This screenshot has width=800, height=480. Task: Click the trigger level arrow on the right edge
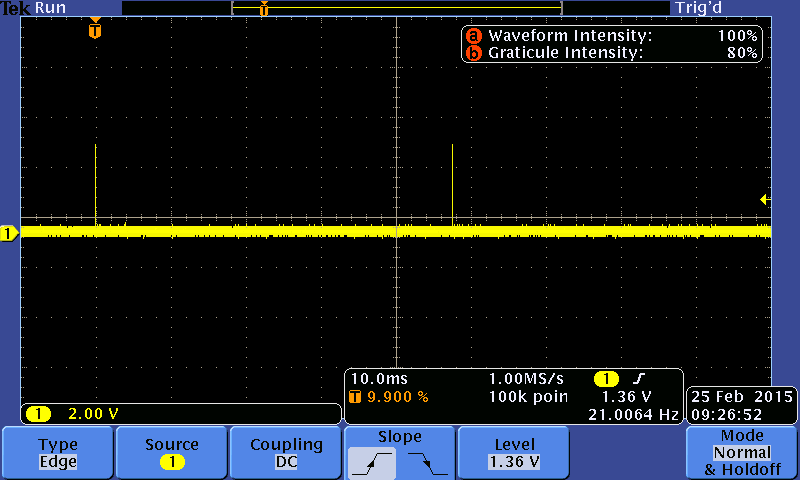click(x=765, y=199)
